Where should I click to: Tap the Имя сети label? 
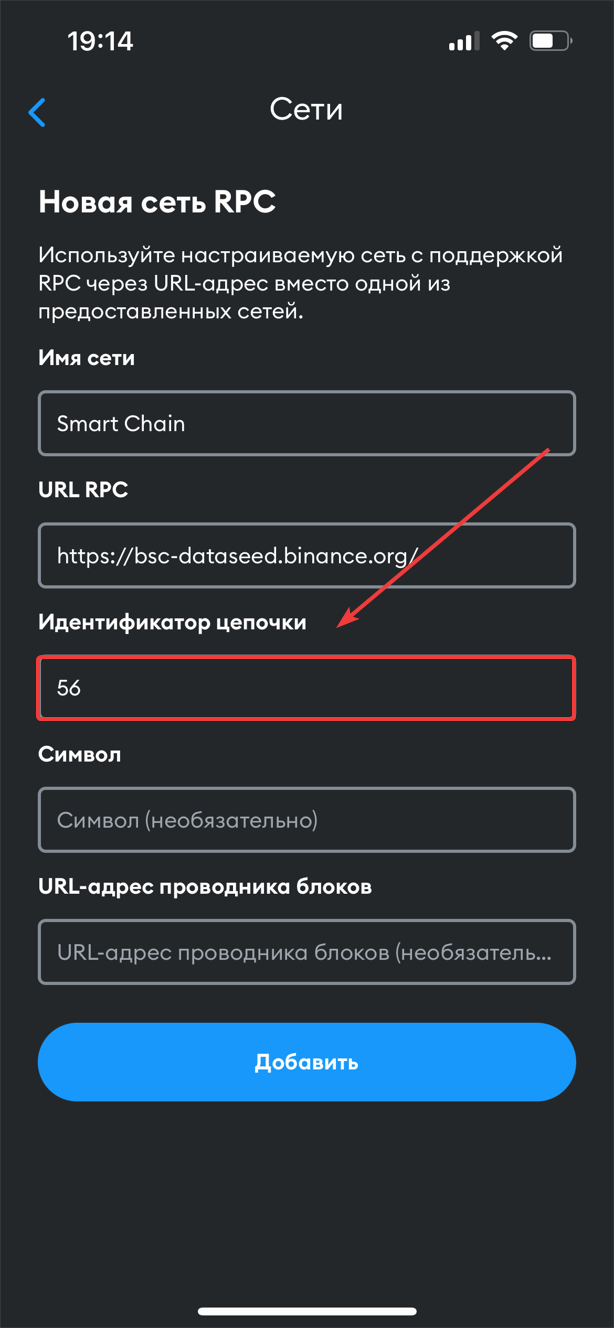click(86, 358)
